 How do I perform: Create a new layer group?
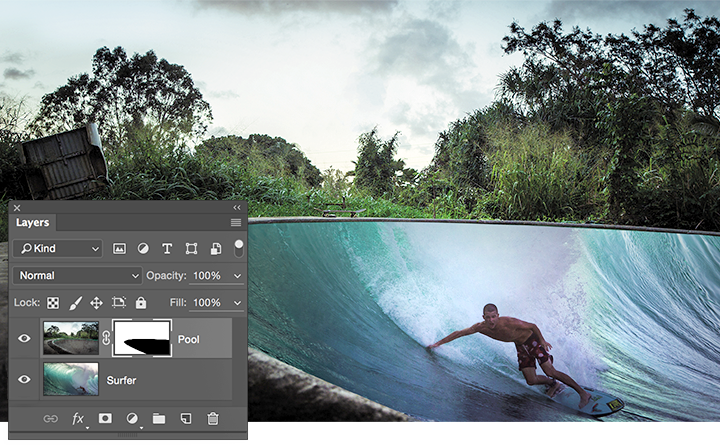[x=159, y=419]
